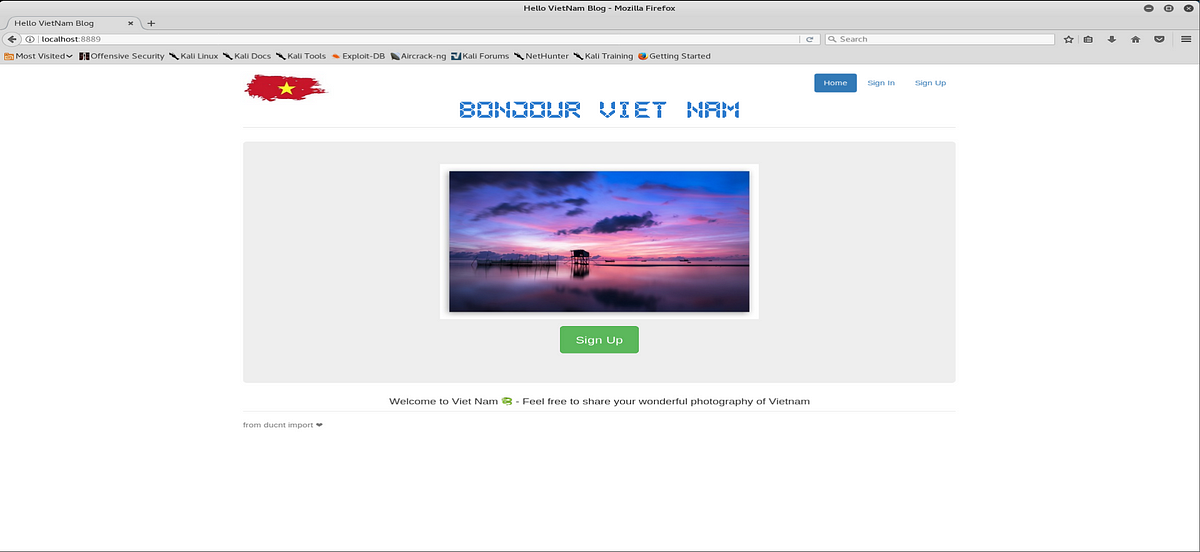Image resolution: width=1200 pixels, height=552 pixels.
Task: Reload the page with the refresh icon
Action: click(810, 39)
